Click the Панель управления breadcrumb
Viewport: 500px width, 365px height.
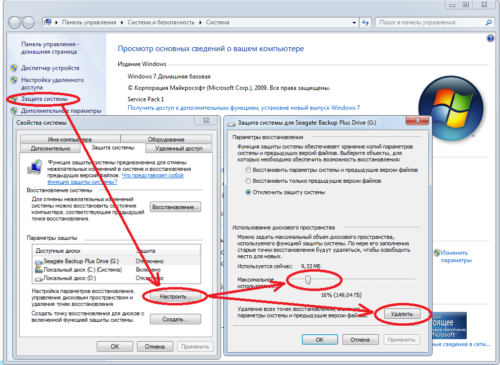(89, 22)
